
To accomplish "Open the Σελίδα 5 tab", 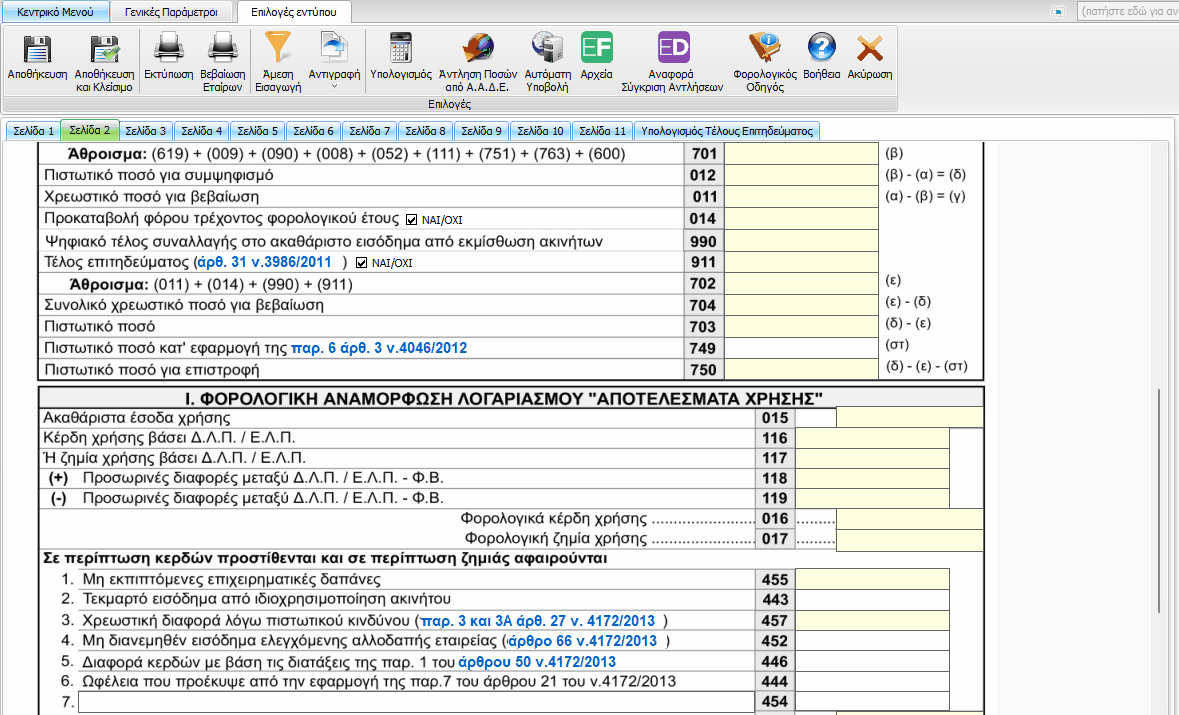I will 258,131.
